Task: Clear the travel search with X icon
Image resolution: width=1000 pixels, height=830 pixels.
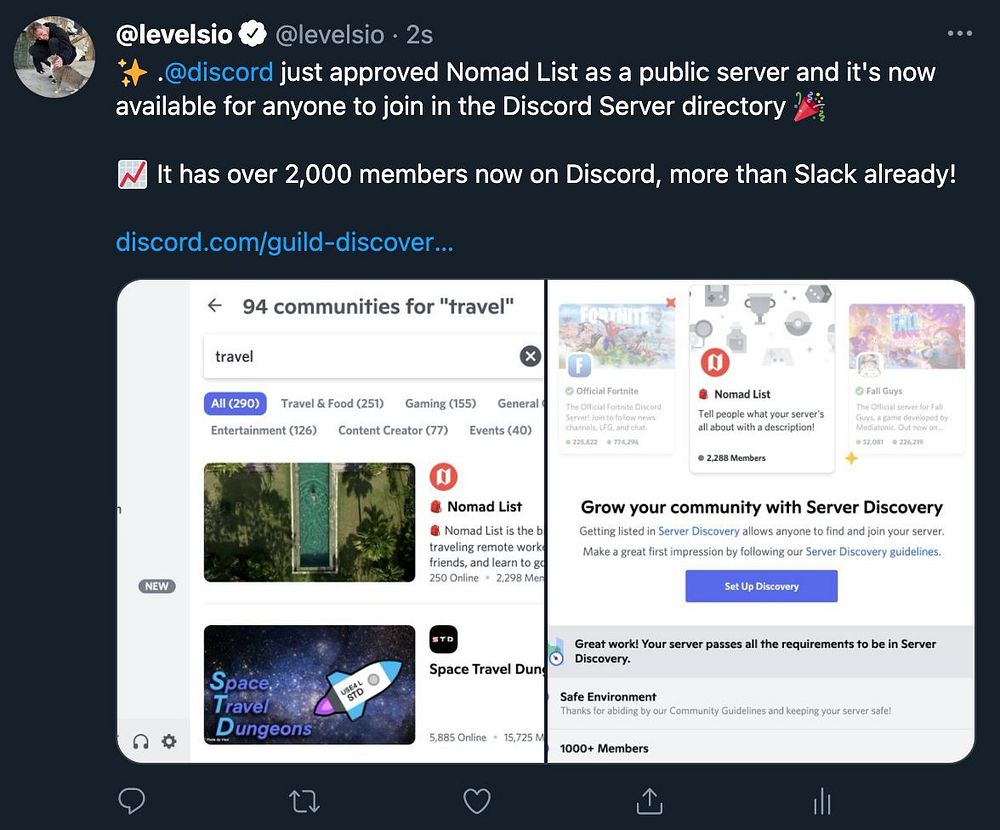Action: point(530,356)
